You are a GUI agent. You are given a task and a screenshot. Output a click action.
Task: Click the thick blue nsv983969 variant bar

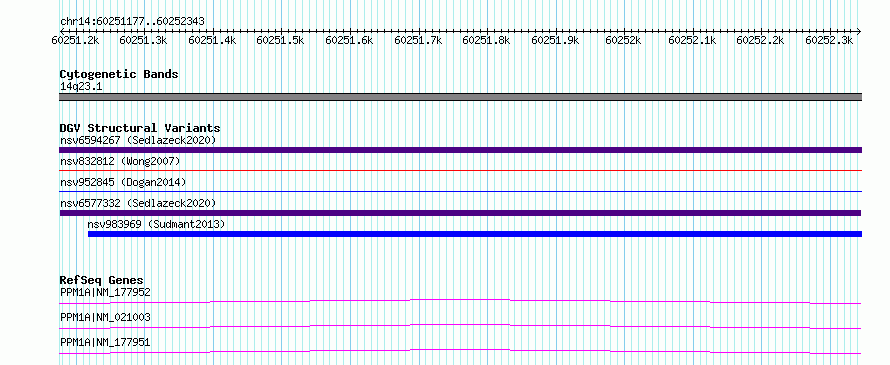[x=475, y=234]
